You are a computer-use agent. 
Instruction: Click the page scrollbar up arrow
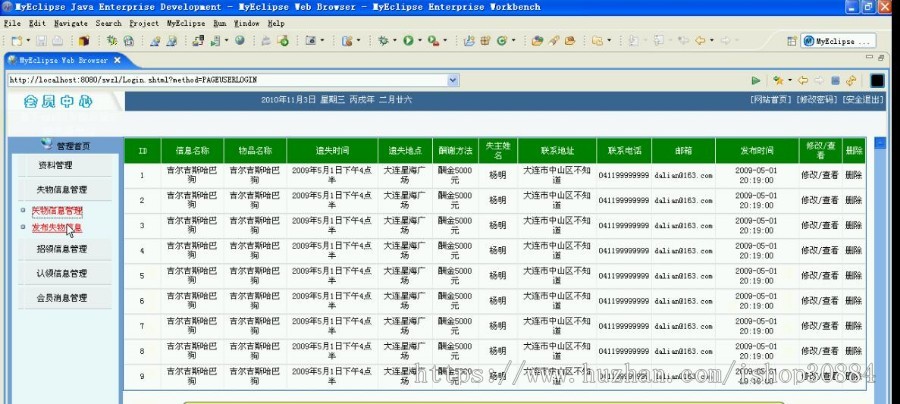click(x=880, y=143)
